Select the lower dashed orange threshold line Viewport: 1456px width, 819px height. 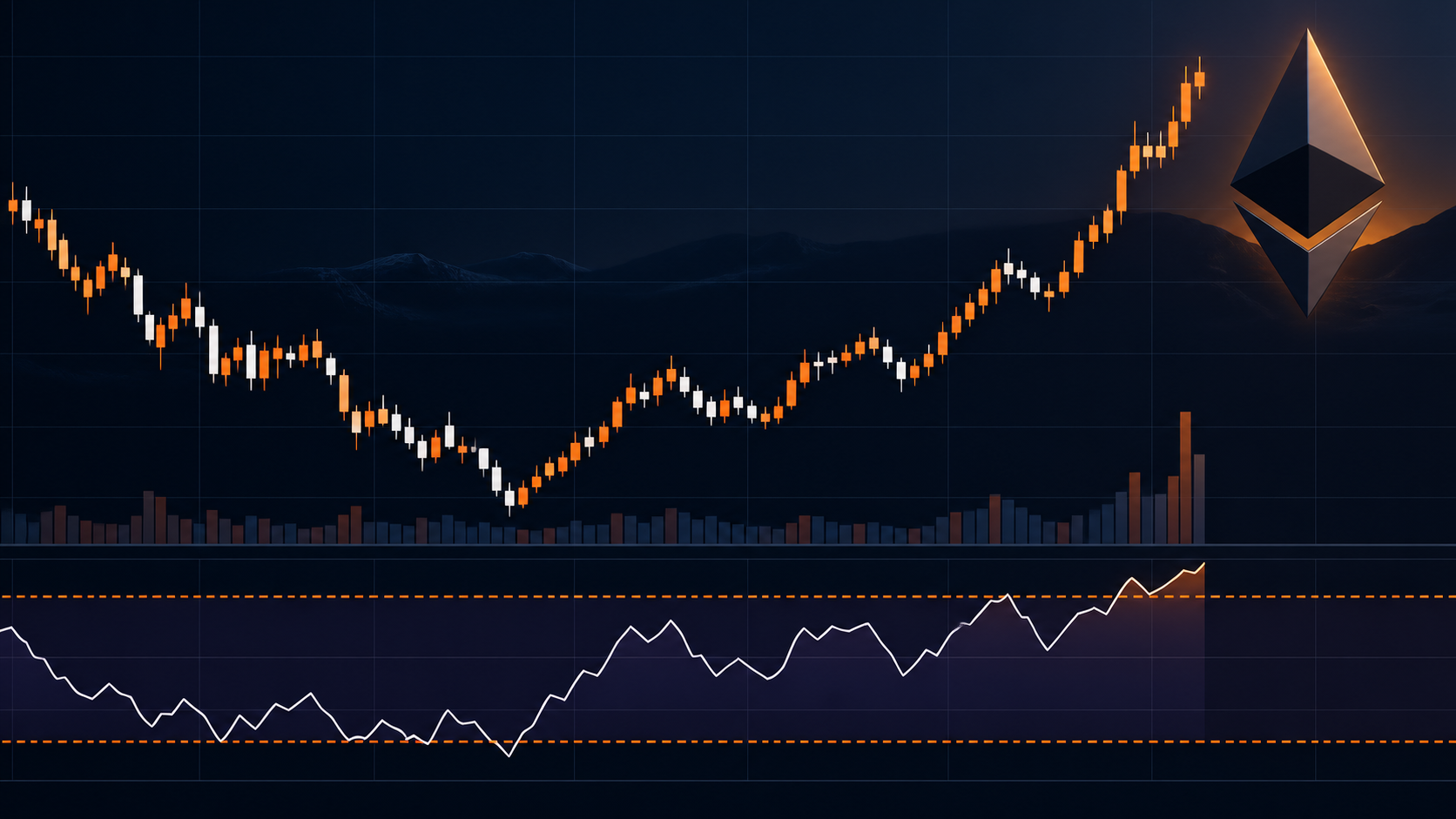click(728, 742)
